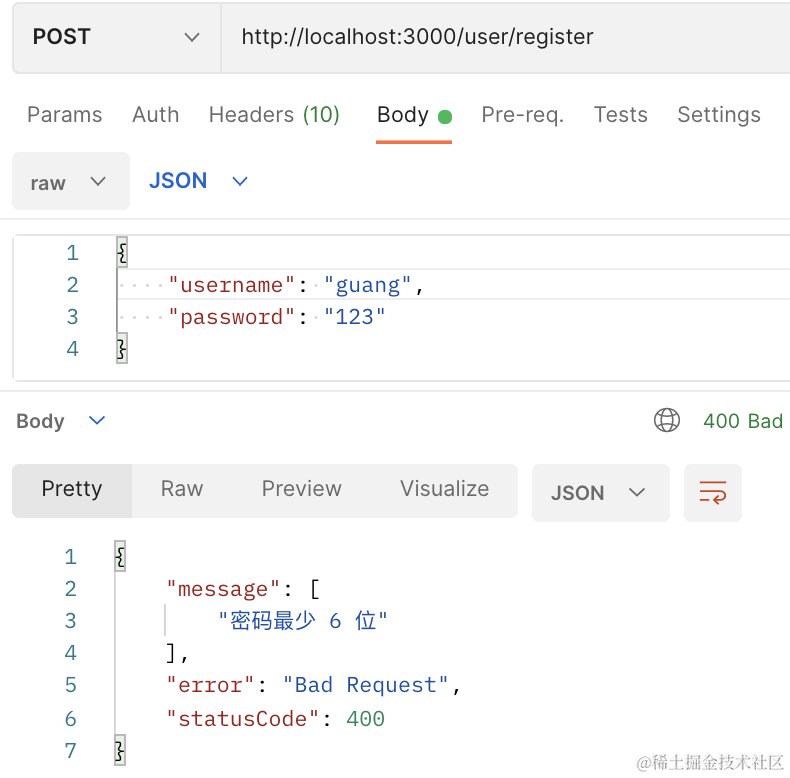Open the Auth tab

[155, 115]
